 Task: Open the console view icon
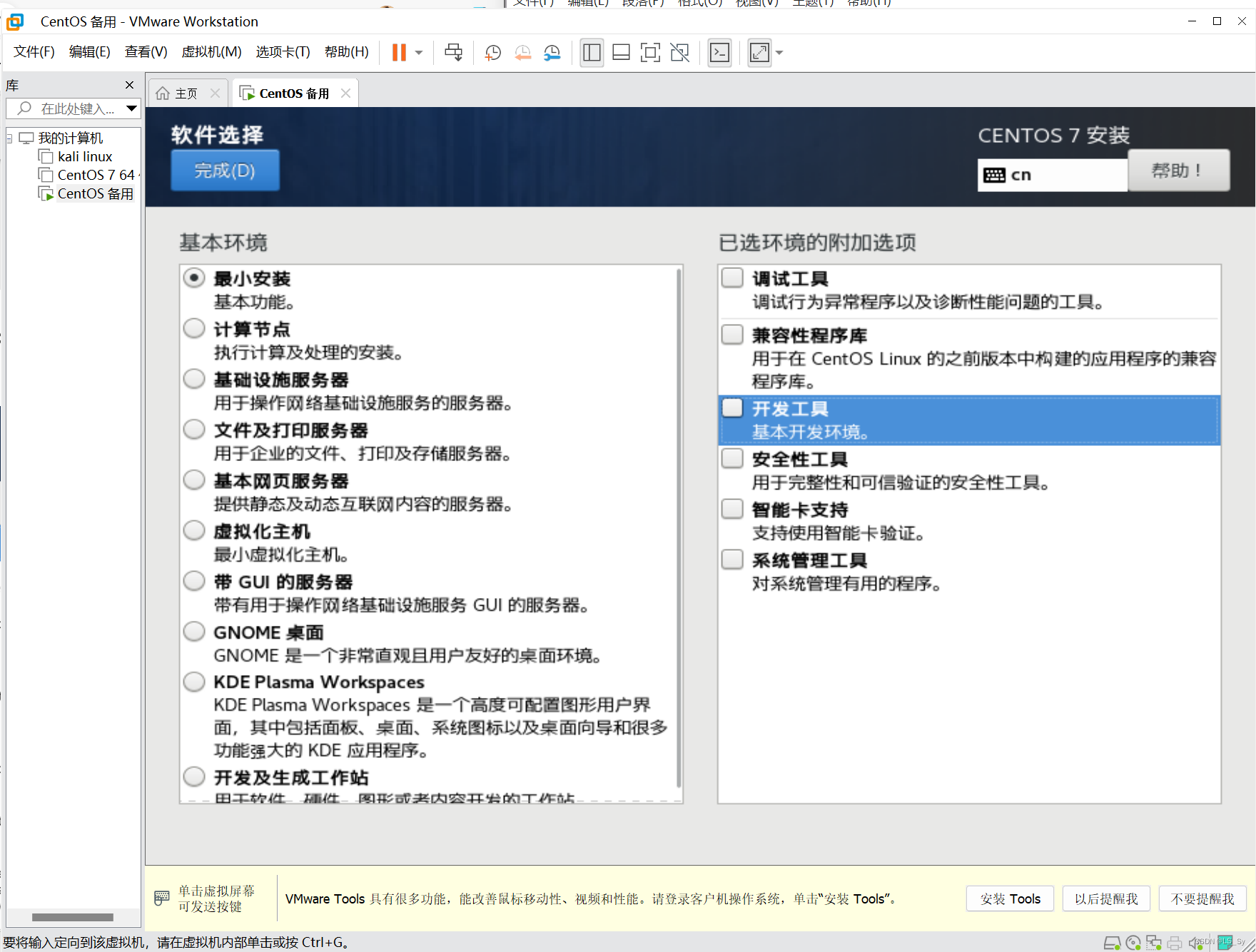coord(719,52)
